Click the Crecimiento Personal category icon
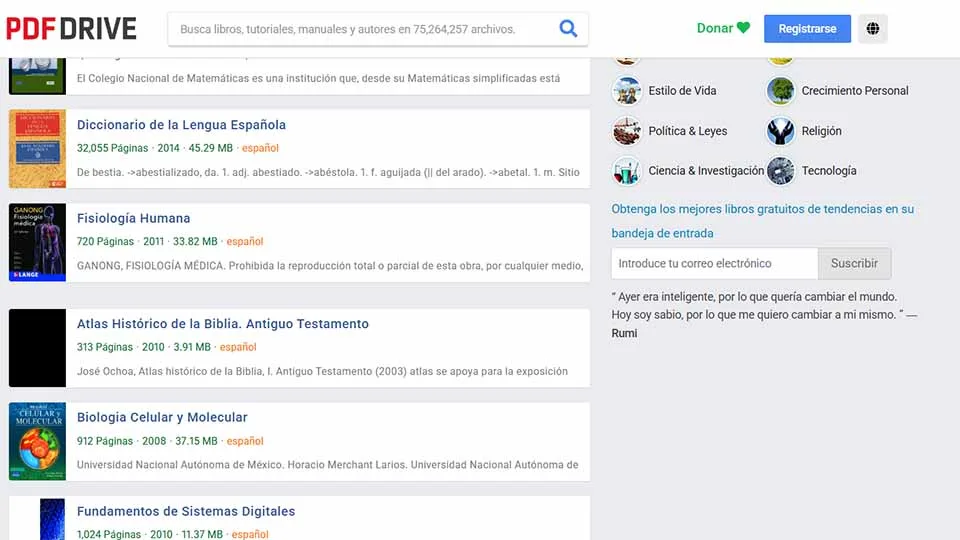The height and width of the screenshot is (540, 960). 780,91
